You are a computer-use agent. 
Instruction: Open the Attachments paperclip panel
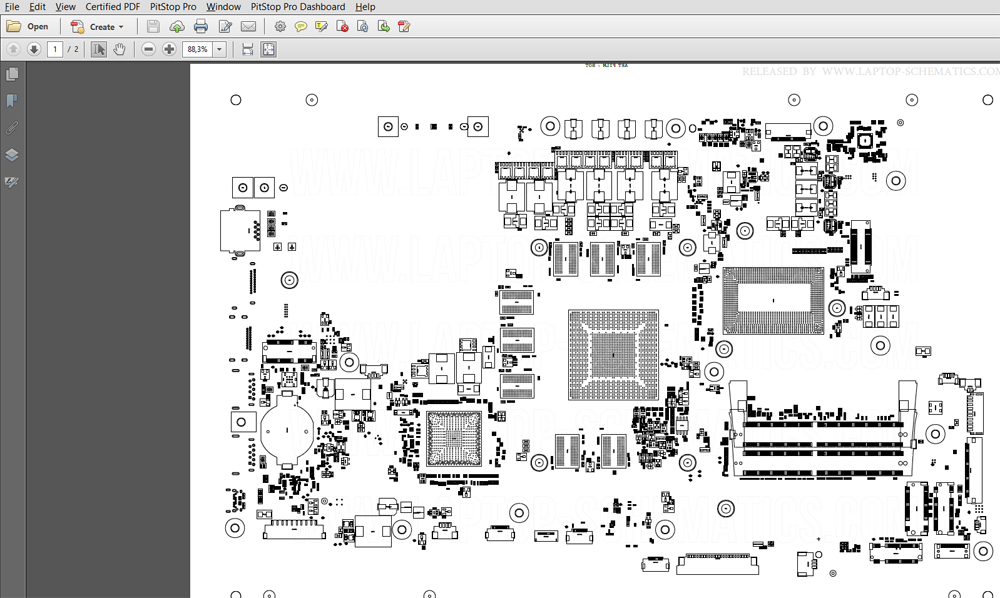(11, 128)
